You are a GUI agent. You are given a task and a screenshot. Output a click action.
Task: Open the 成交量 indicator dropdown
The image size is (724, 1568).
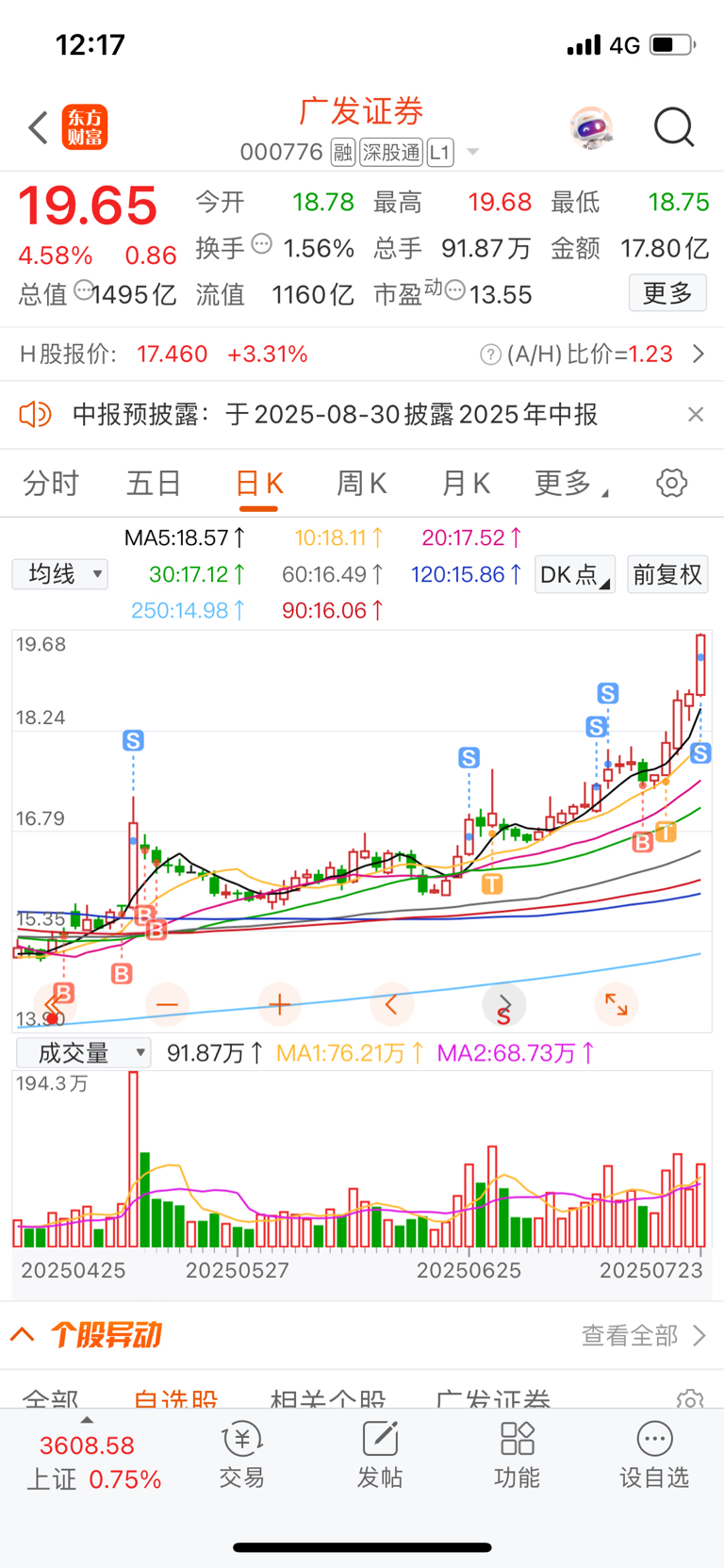[83, 1053]
